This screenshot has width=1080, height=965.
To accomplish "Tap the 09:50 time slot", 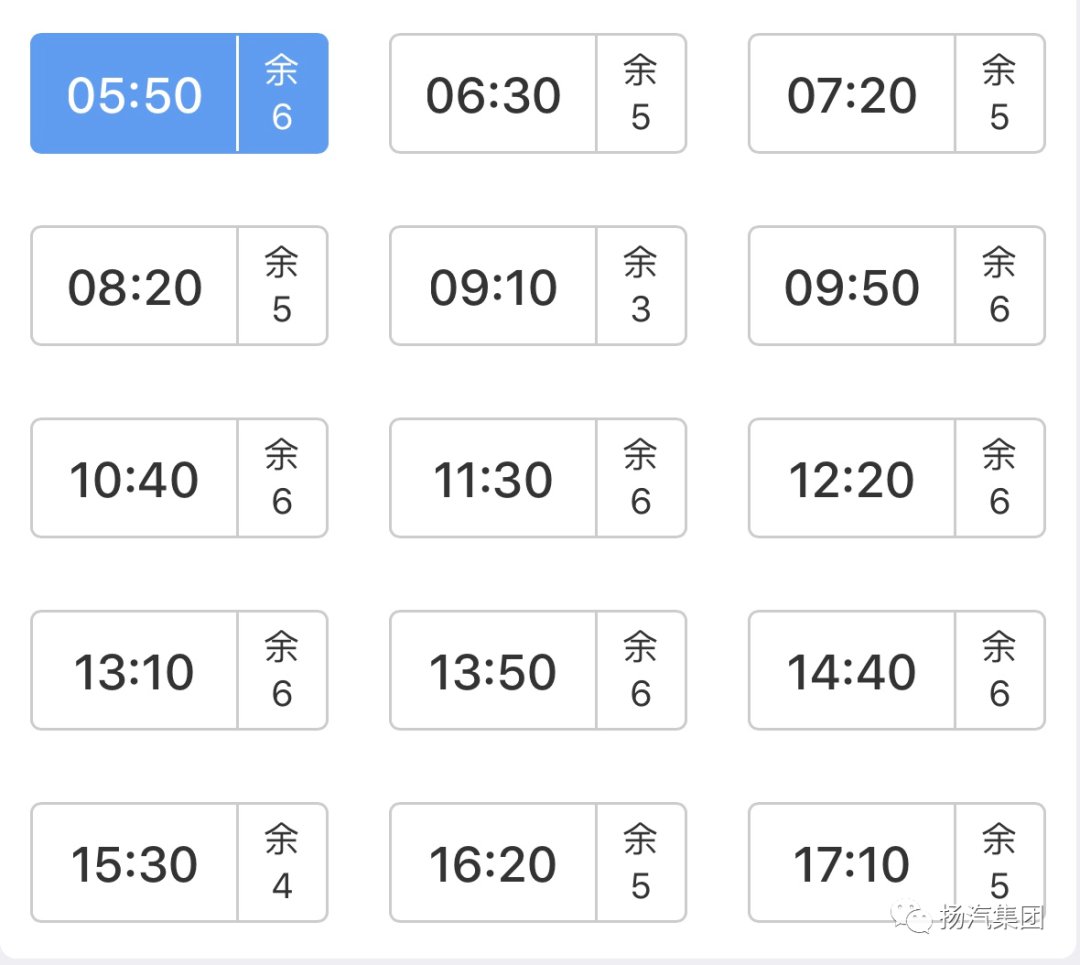I will click(x=852, y=287).
